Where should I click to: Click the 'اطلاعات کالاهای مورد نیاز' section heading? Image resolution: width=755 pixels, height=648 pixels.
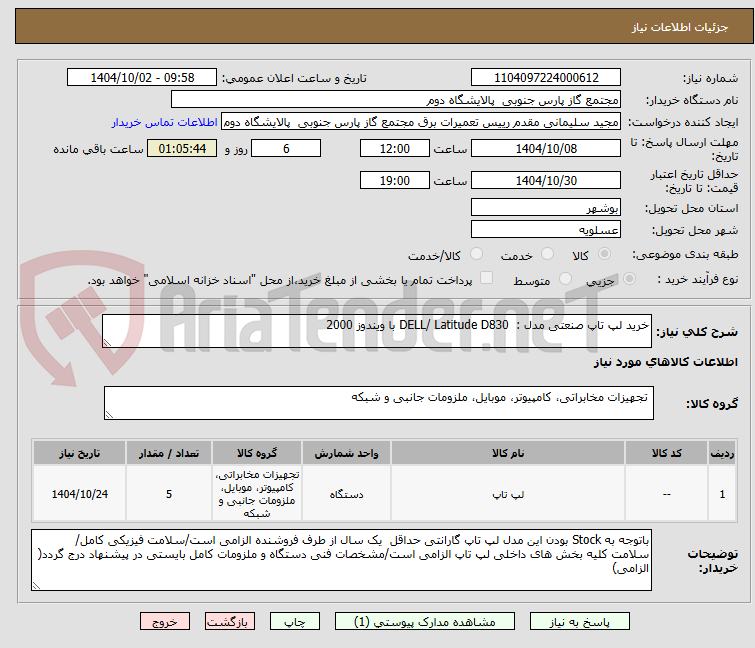point(665,362)
